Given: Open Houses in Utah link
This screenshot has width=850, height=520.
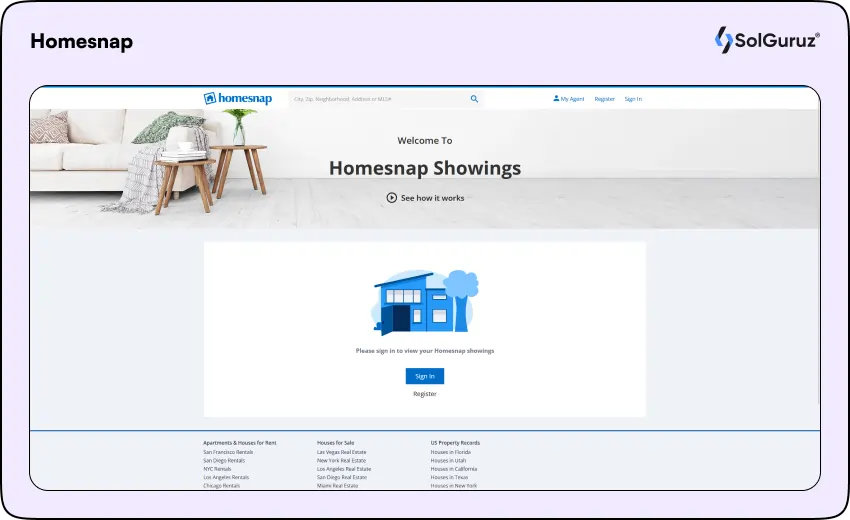Looking at the screenshot, I should (x=448, y=460).
